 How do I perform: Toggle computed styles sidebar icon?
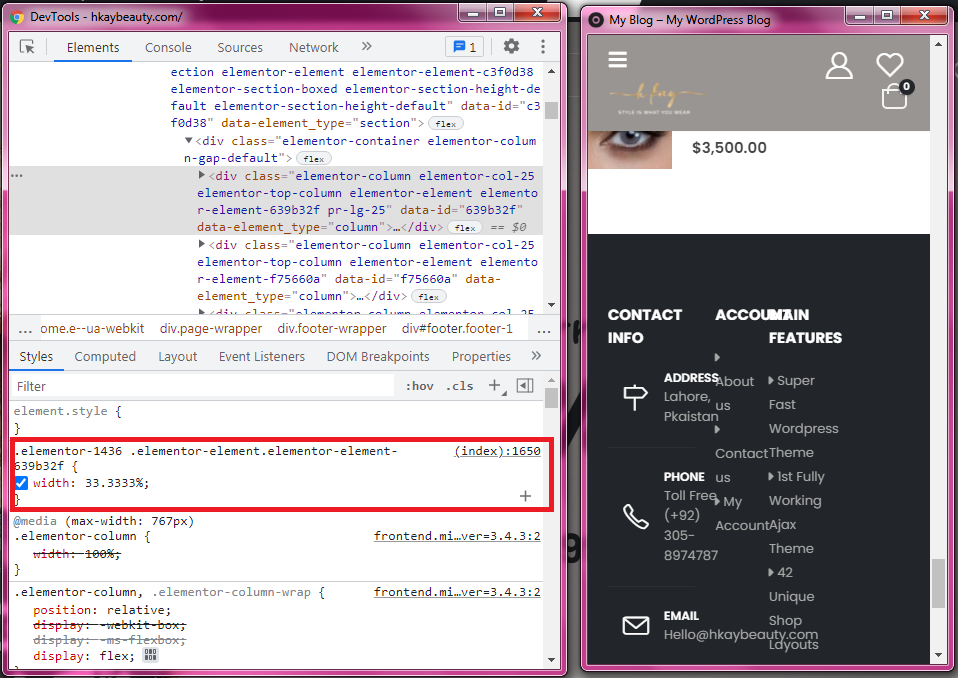point(525,385)
